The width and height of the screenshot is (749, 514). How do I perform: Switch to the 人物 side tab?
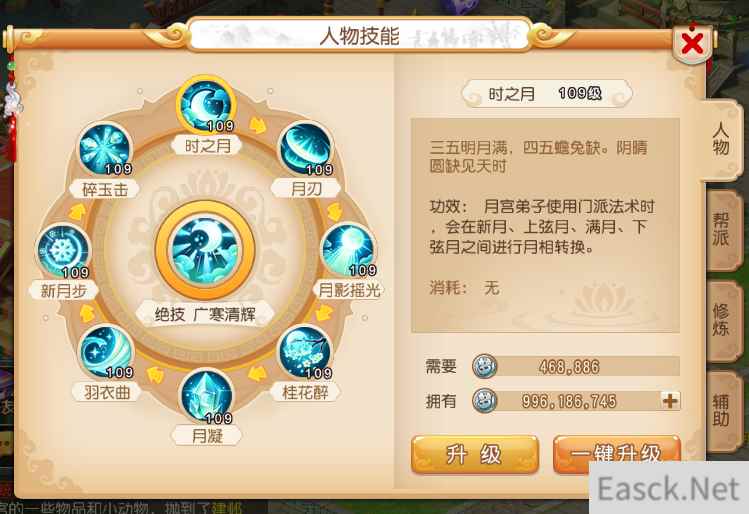coord(720,139)
